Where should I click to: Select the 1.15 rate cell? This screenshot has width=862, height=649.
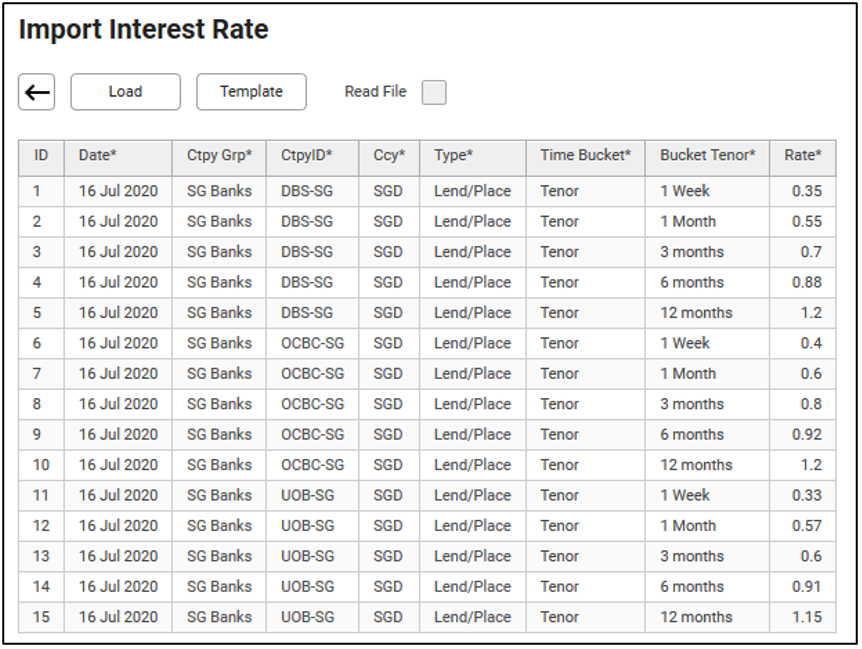(x=806, y=617)
